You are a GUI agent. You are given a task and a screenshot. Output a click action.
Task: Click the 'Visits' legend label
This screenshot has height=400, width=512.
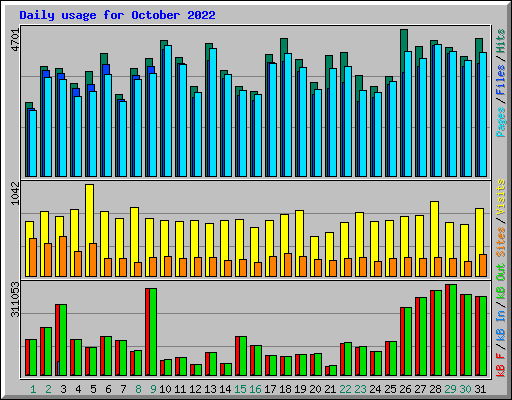click(501, 197)
